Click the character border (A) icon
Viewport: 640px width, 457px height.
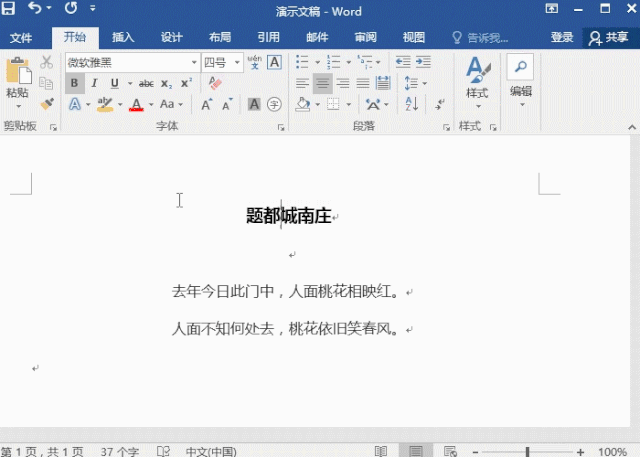(274, 62)
